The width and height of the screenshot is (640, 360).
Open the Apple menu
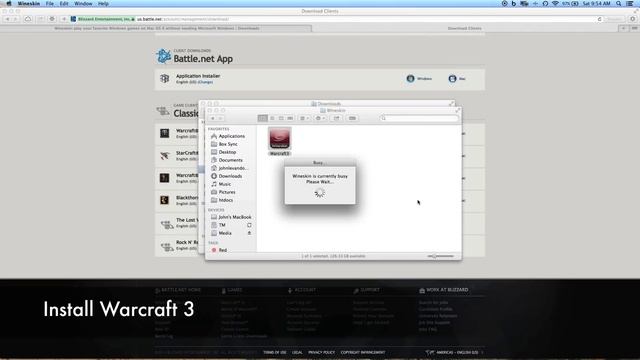(9, 4)
